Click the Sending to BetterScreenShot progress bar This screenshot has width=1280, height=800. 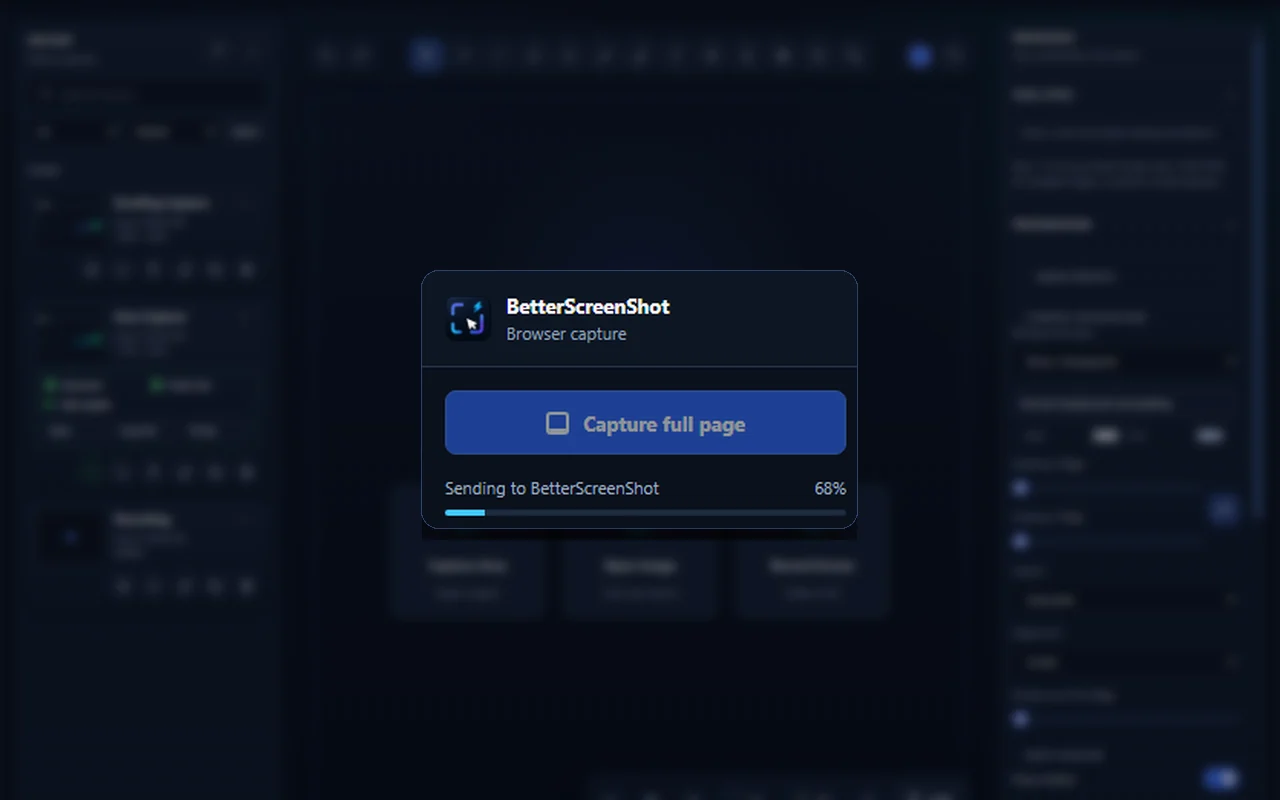click(645, 512)
